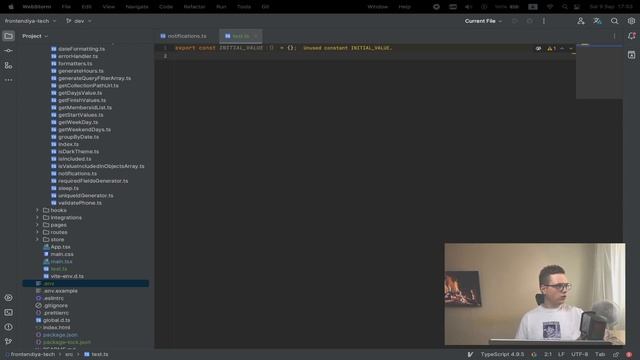Click the src breadcrumb in navigation bar
640x360 pixels.
pyautogui.click(x=69, y=354)
